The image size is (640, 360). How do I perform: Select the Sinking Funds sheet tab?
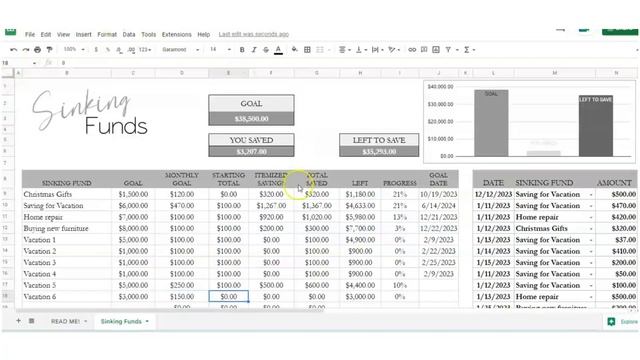click(121, 321)
